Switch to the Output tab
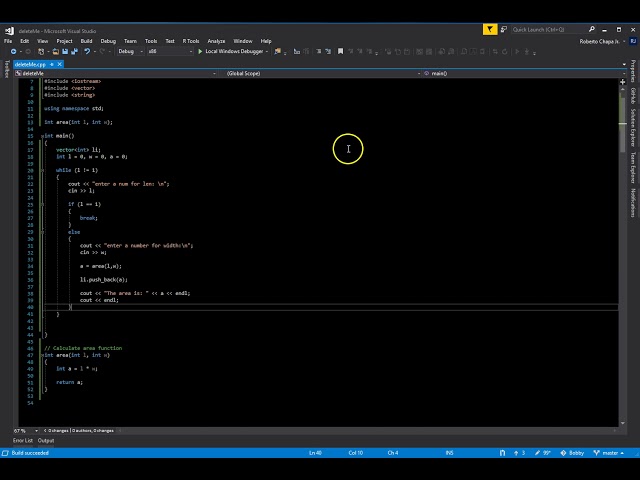 [46, 441]
